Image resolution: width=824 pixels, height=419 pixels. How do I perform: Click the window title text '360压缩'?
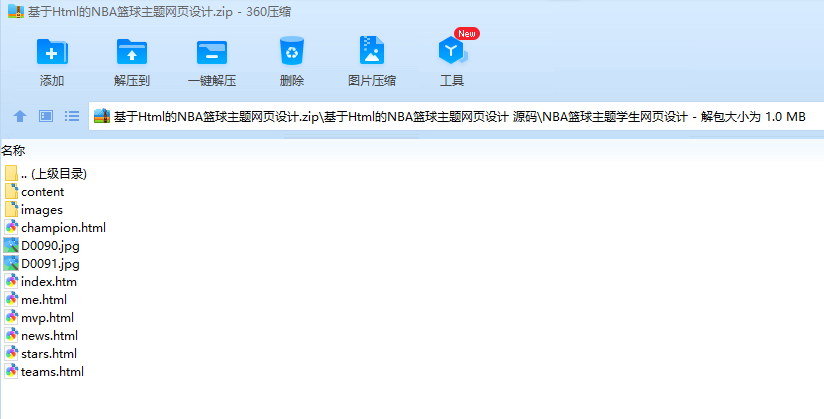click(269, 12)
